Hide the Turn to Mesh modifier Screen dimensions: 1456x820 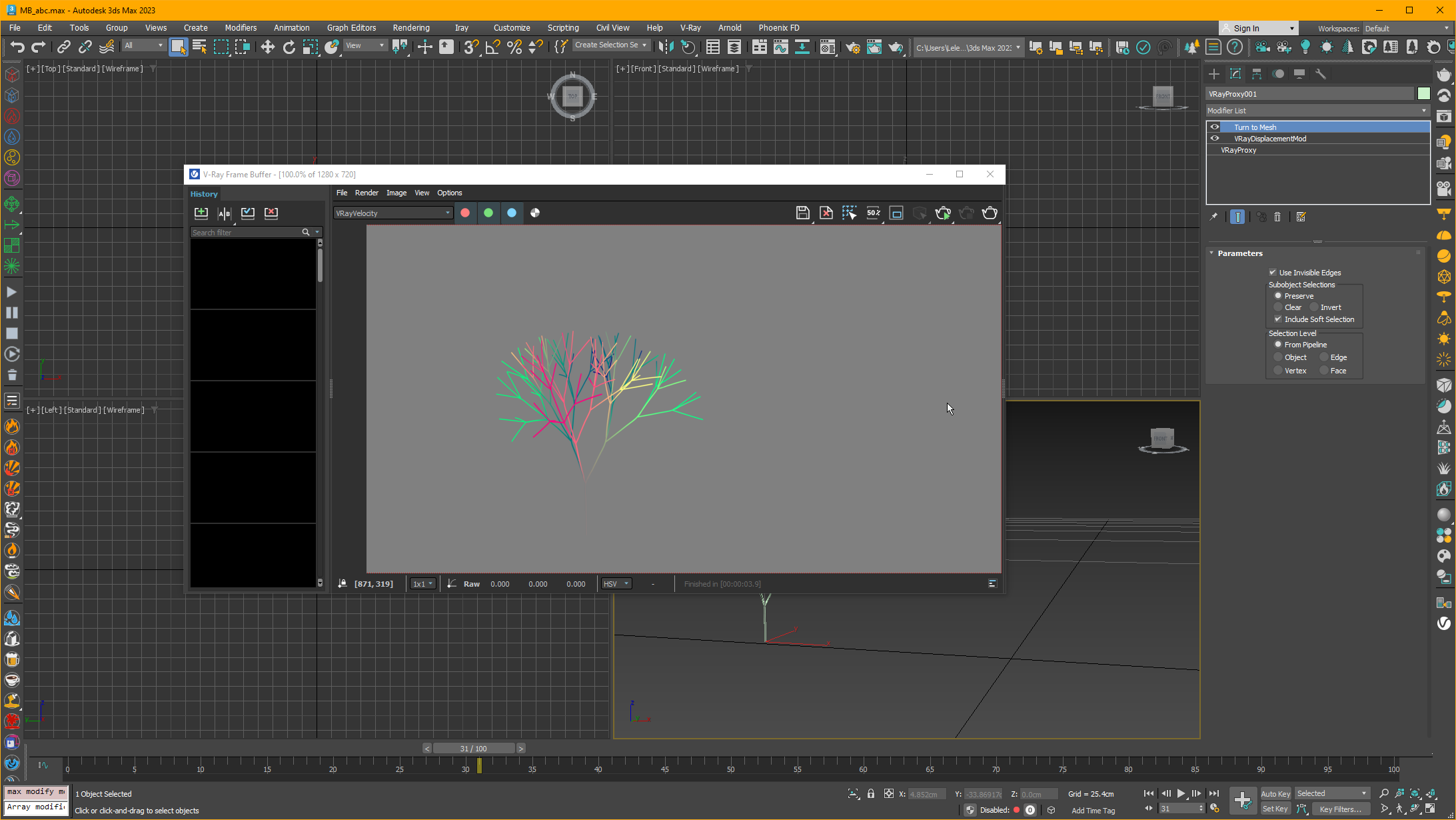pyautogui.click(x=1215, y=127)
